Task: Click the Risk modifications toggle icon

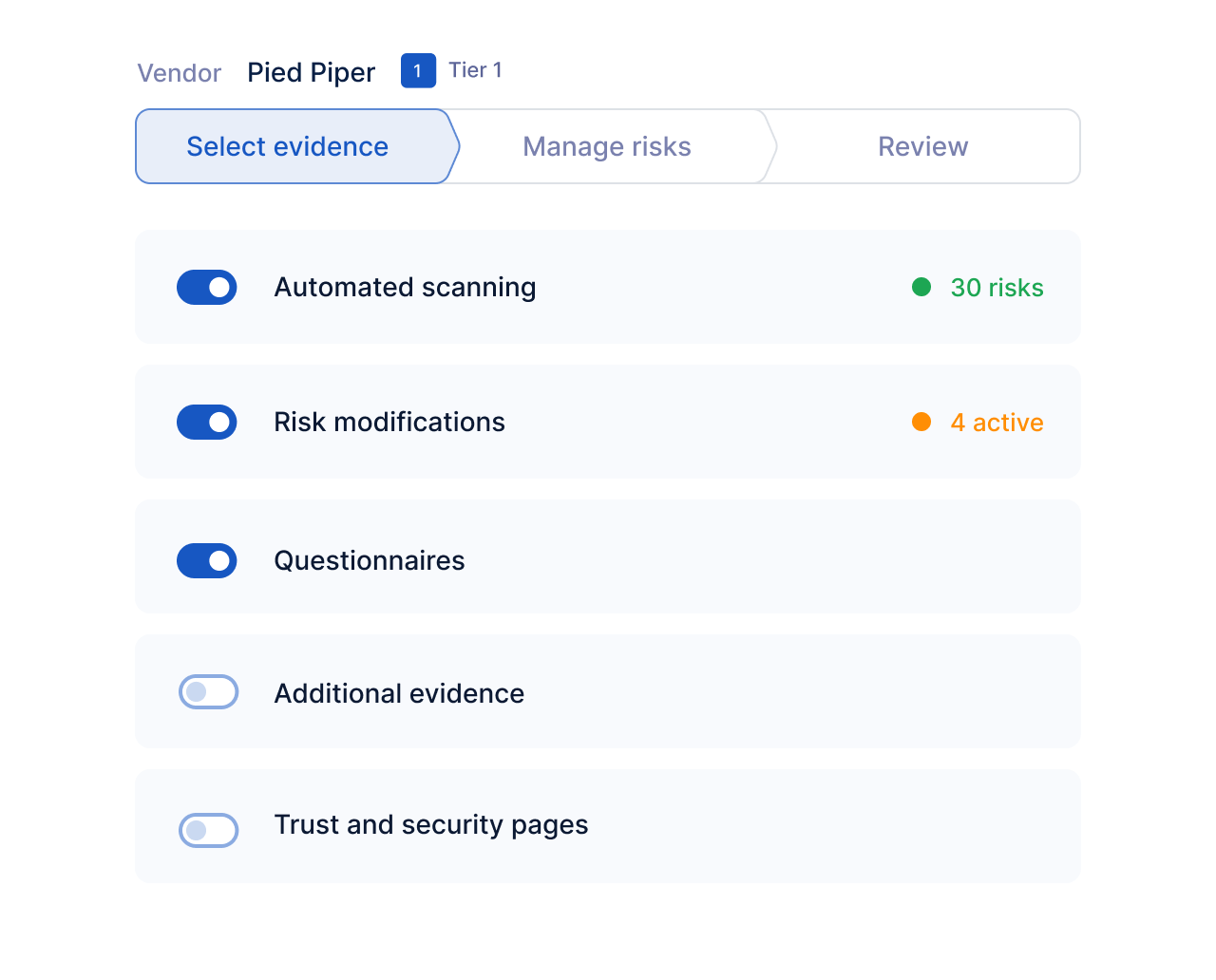Action: pos(206,423)
